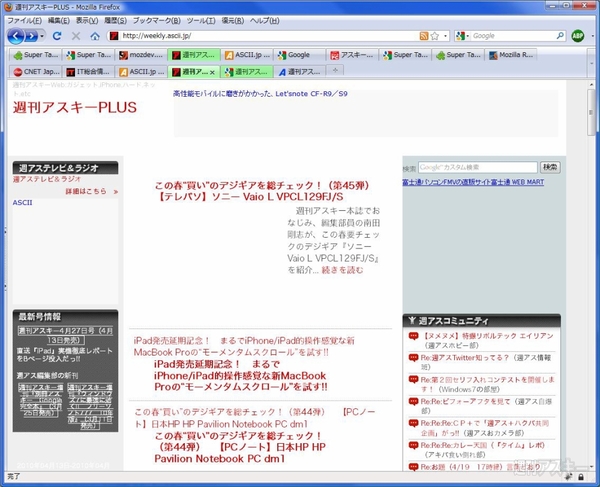Click the 検索 button

(550, 167)
